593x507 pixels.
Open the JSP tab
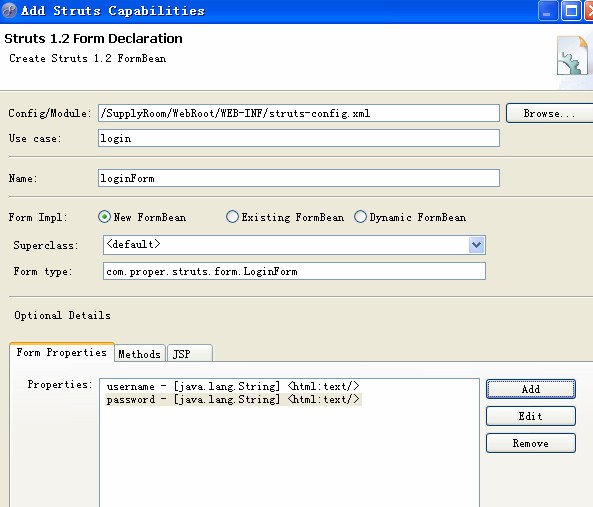[189, 354]
